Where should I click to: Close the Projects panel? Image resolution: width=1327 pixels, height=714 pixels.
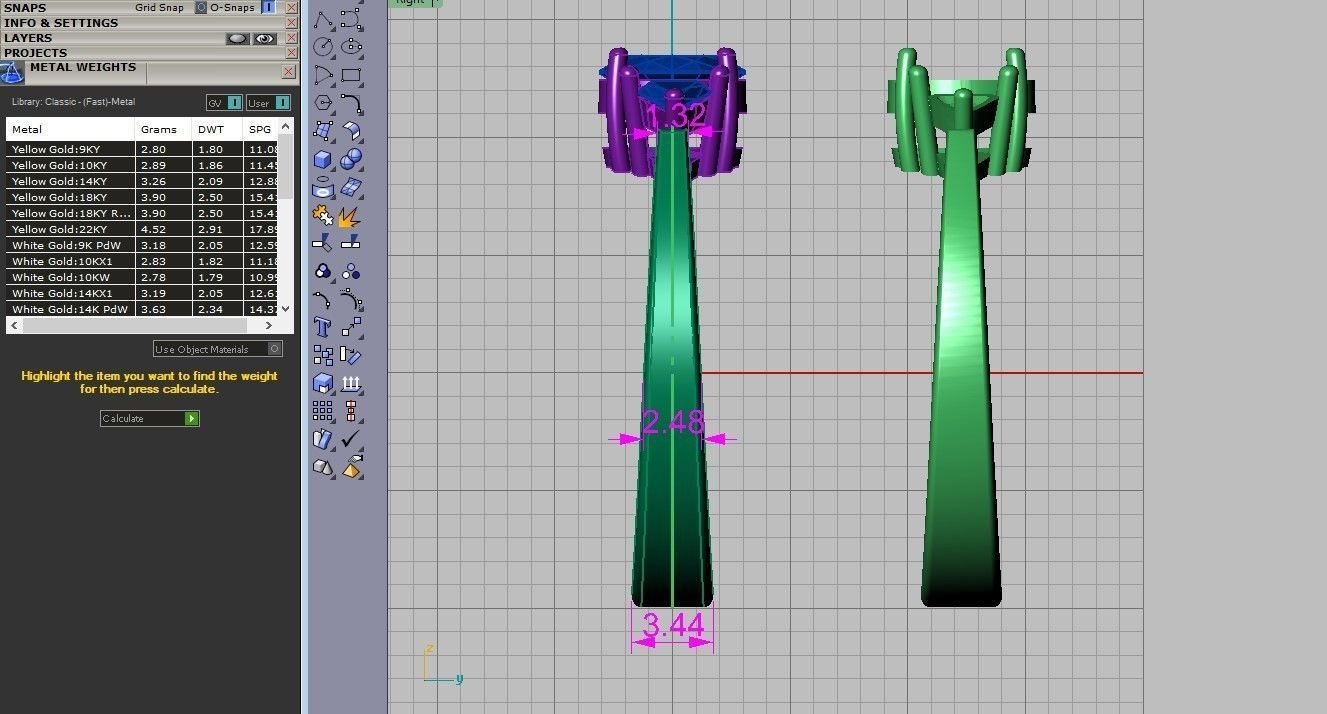pyautogui.click(x=291, y=53)
